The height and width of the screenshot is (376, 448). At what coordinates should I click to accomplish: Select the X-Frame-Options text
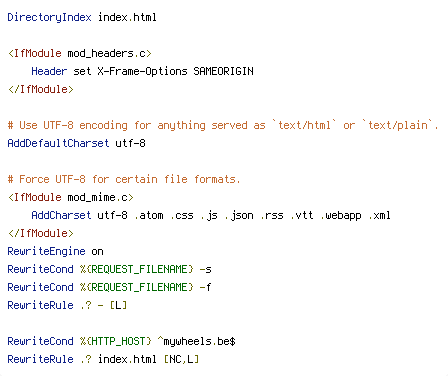[142, 71]
